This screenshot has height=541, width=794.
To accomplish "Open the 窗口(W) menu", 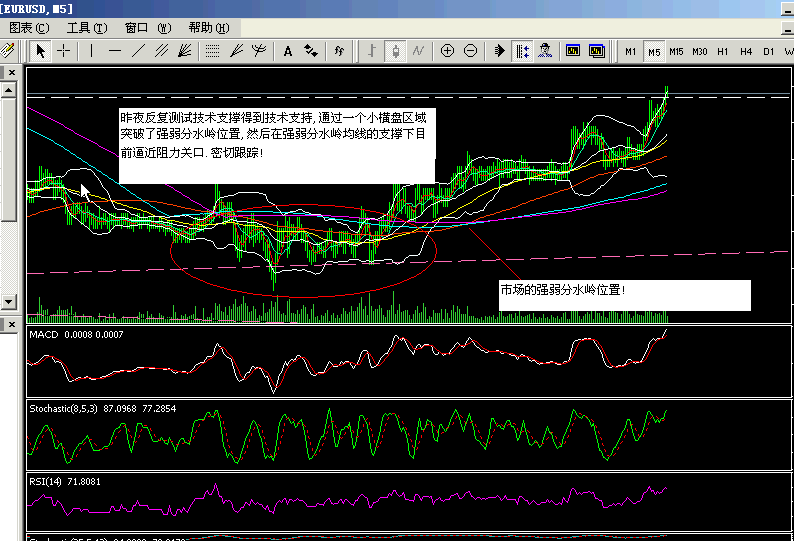I will click(148, 27).
